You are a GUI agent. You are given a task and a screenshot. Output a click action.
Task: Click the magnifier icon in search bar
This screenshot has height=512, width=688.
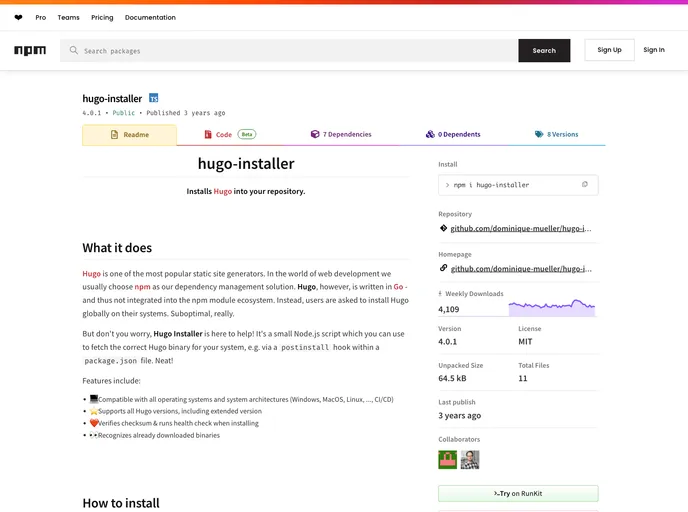pyautogui.click(x=74, y=50)
